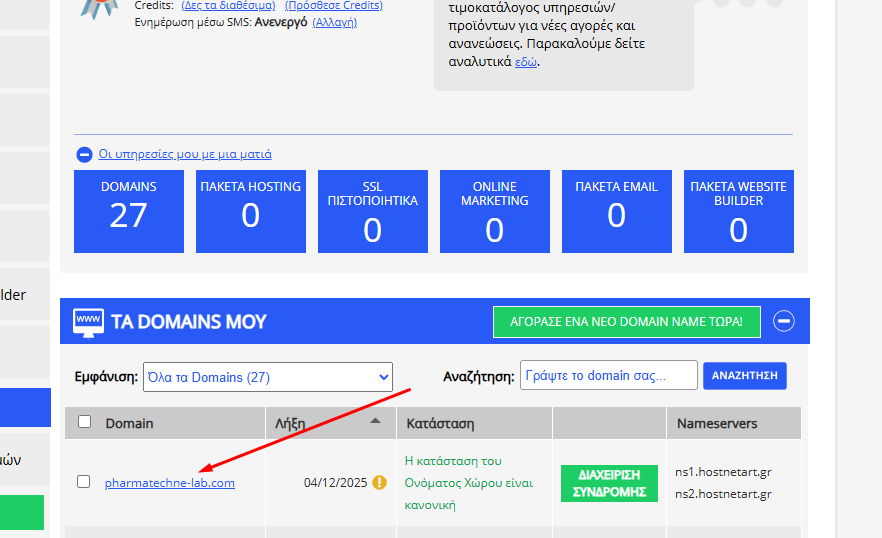Open the Εμφάνιση domains filter dropdown
The image size is (882, 538).
point(267,377)
